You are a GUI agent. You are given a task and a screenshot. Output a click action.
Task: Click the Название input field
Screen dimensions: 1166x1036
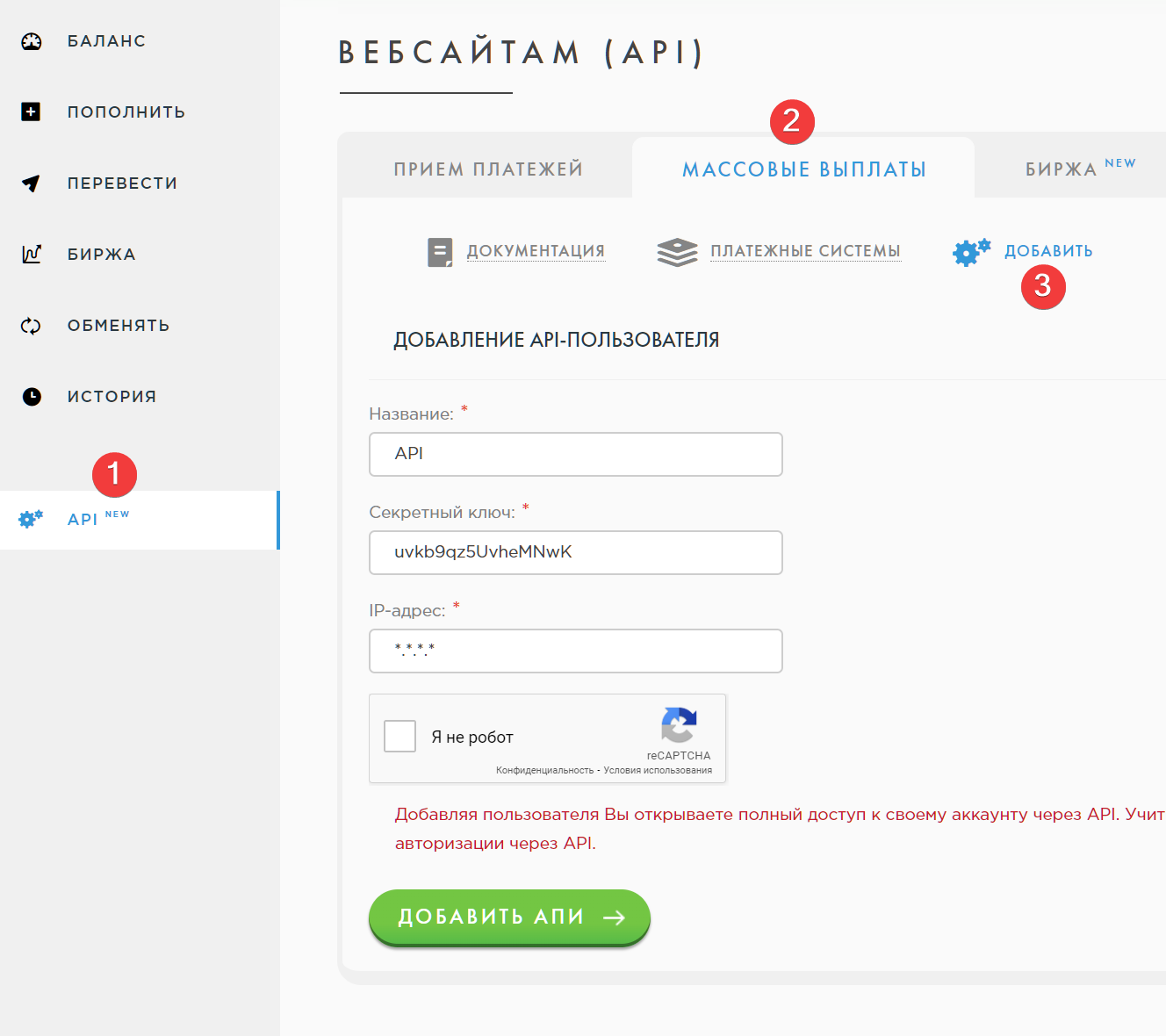575,454
